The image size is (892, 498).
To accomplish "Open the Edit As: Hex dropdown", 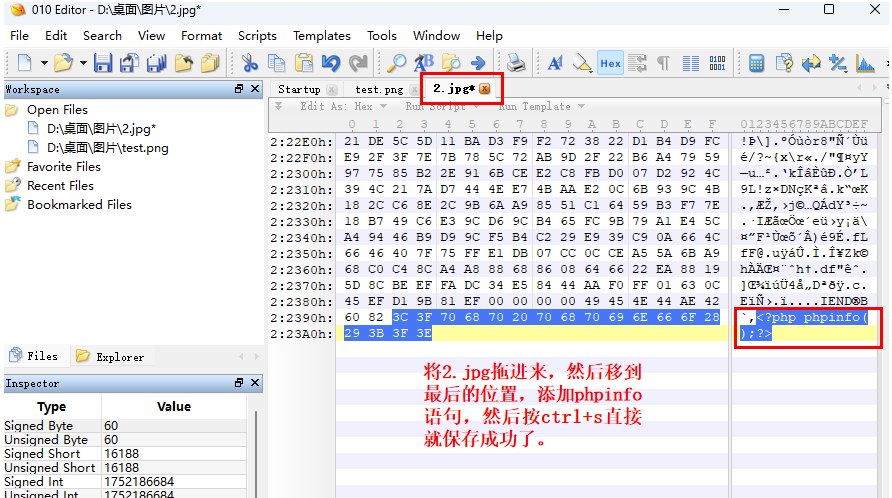I will pos(344,106).
